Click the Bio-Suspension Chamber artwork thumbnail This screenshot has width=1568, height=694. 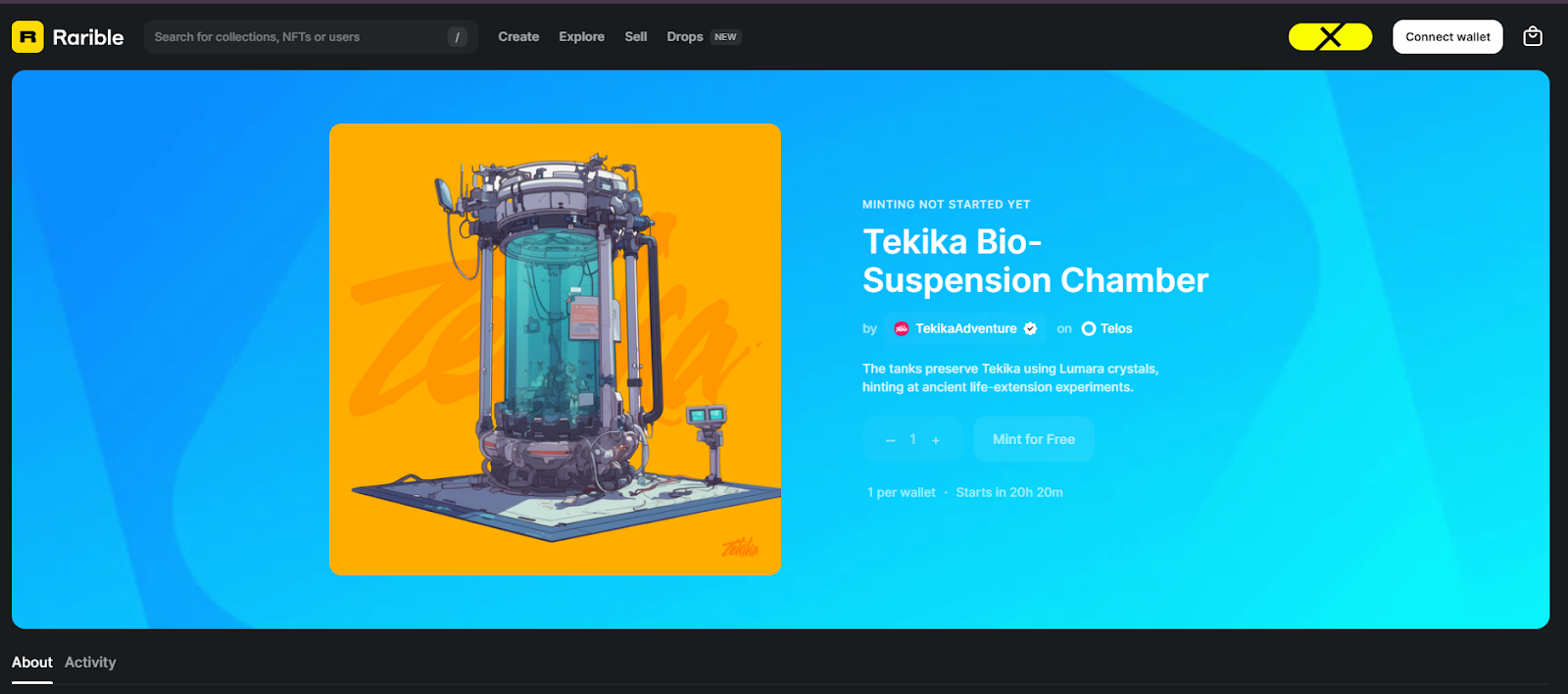click(556, 349)
